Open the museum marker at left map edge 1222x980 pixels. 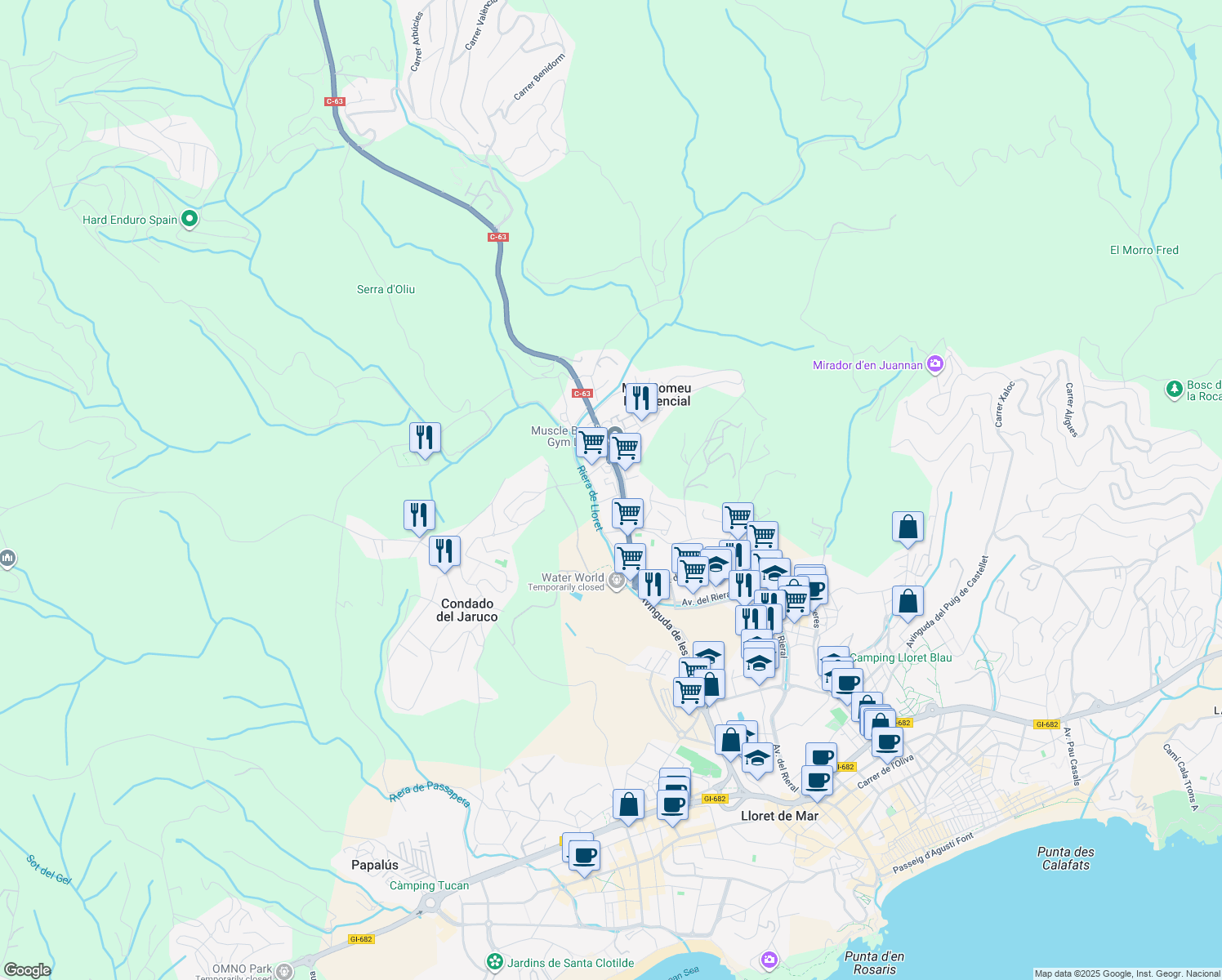click(x=7, y=559)
